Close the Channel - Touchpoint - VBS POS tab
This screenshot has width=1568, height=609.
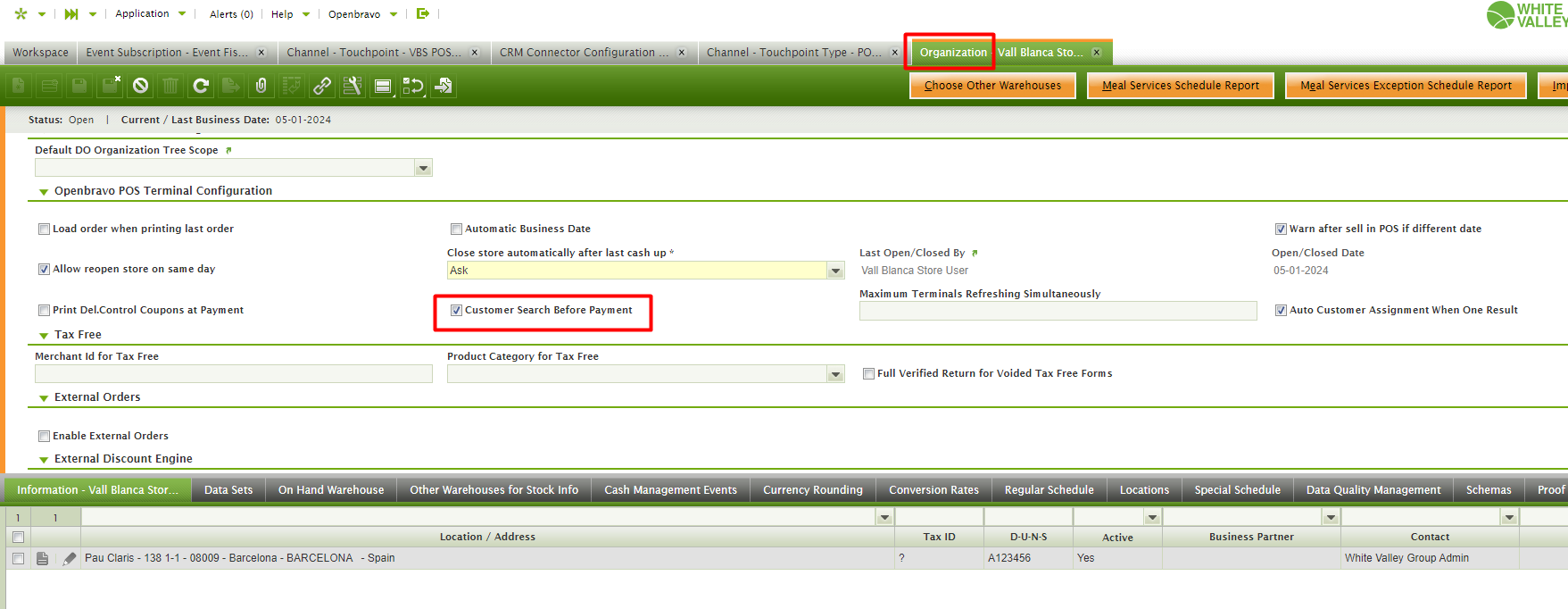[x=475, y=53]
